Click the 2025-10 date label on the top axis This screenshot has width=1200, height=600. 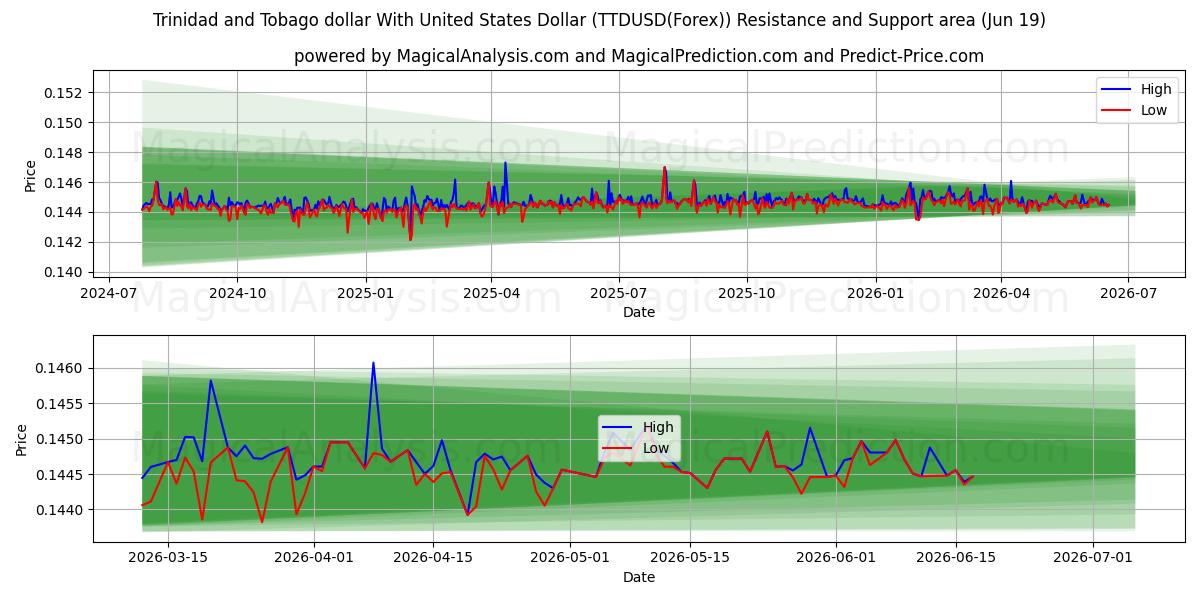(747, 294)
